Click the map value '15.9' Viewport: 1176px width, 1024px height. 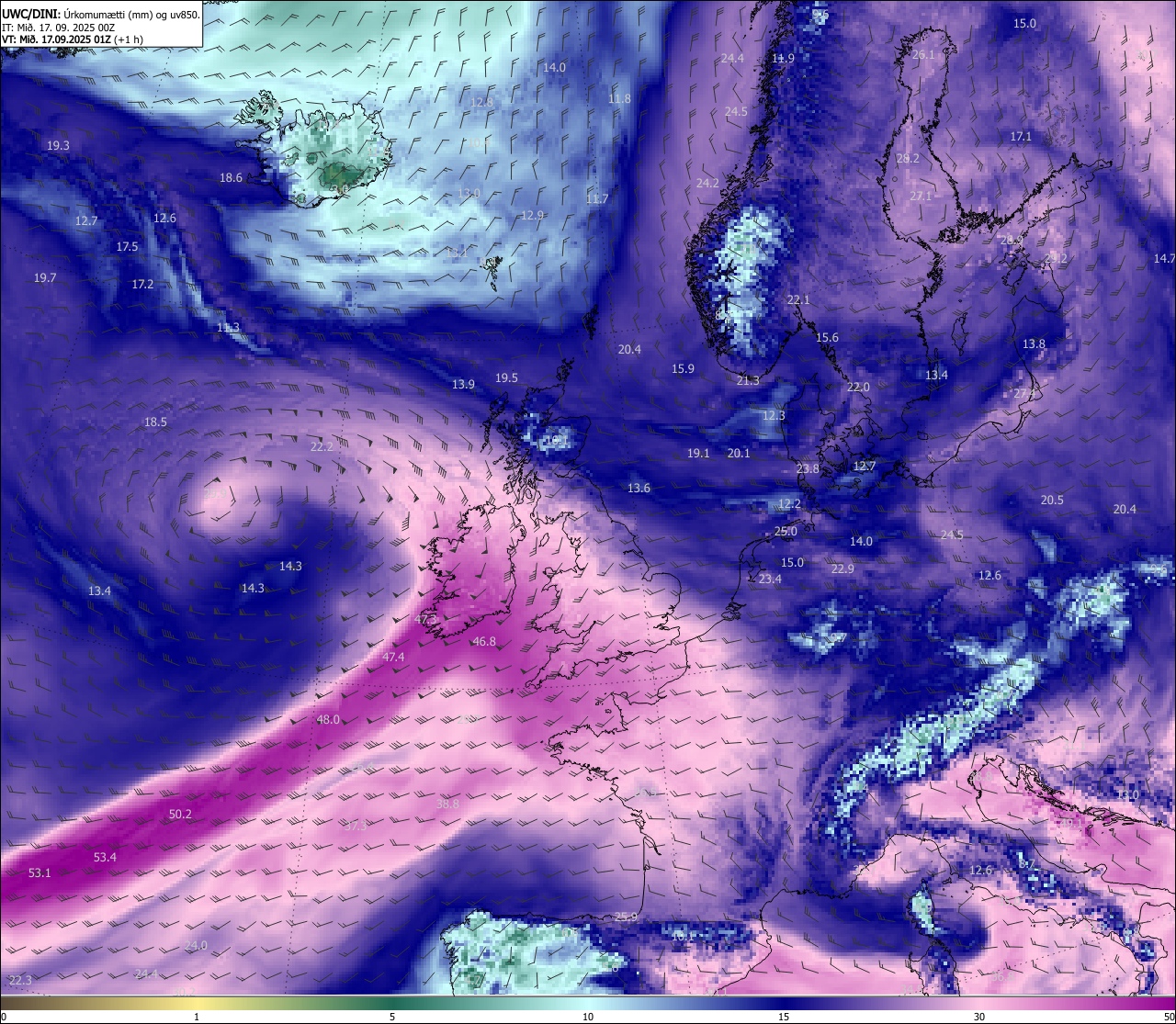683,368
